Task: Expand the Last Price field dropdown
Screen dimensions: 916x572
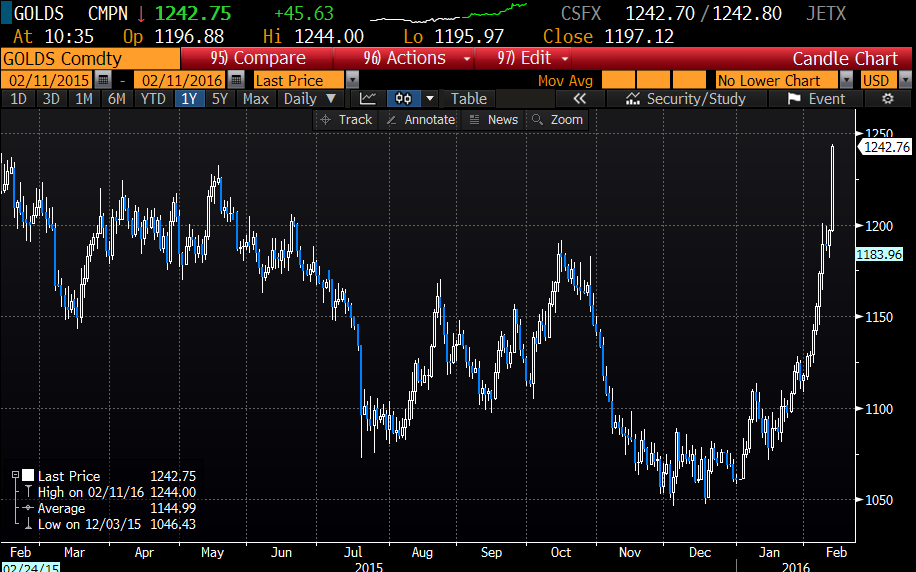Action: (352, 79)
